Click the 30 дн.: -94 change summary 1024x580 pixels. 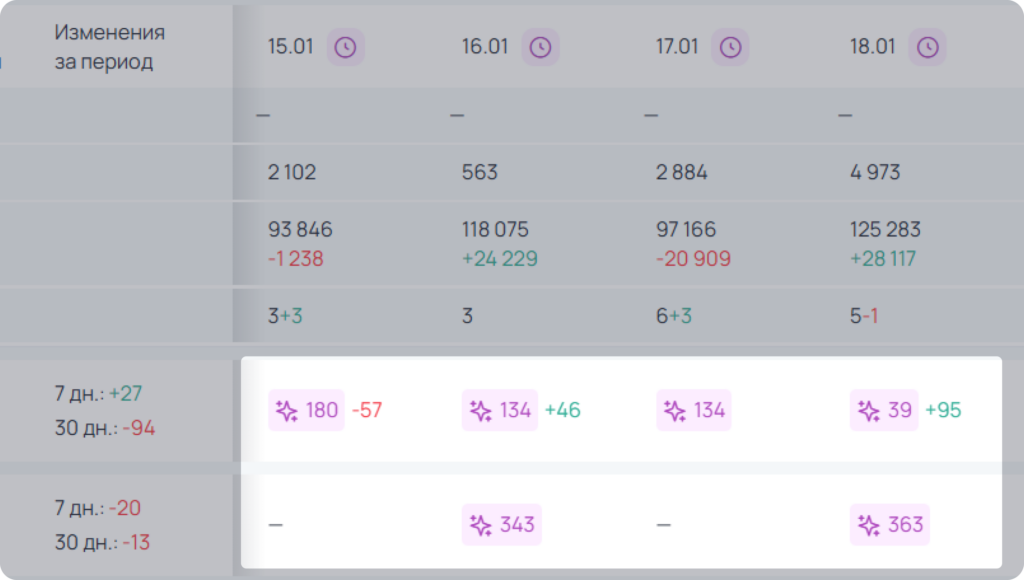(104, 428)
